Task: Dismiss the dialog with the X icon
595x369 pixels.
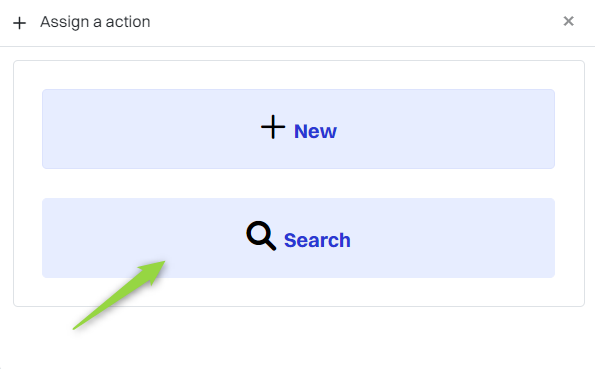Action: 568,21
